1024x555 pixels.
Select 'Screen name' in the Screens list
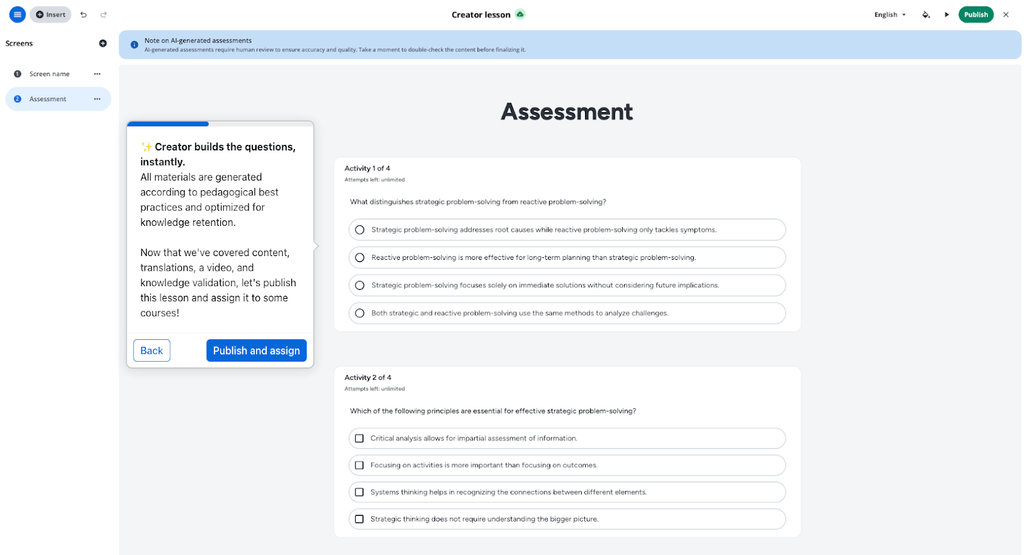(x=49, y=74)
